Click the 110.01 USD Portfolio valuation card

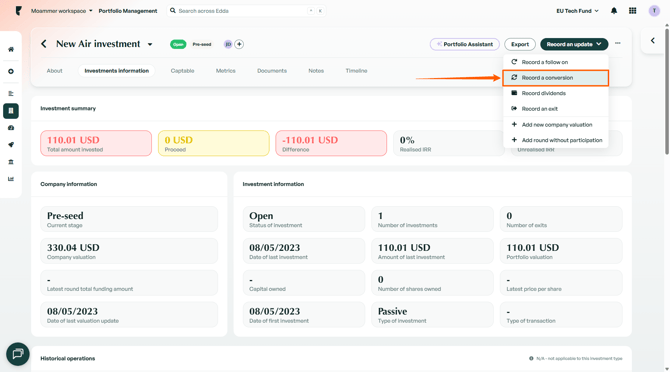[x=561, y=251]
